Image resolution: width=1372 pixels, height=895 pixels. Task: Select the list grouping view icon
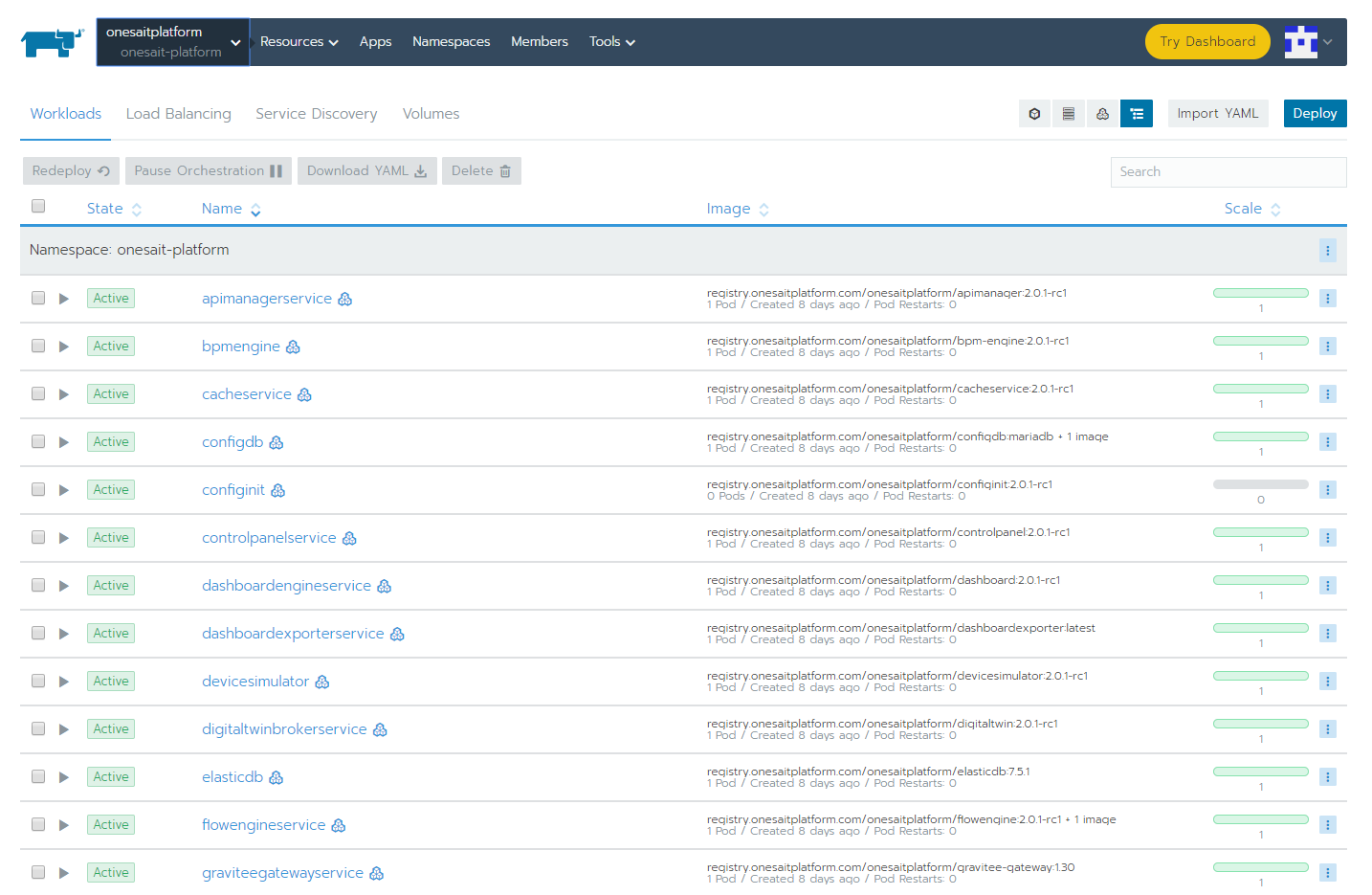tap(1068, 113)
